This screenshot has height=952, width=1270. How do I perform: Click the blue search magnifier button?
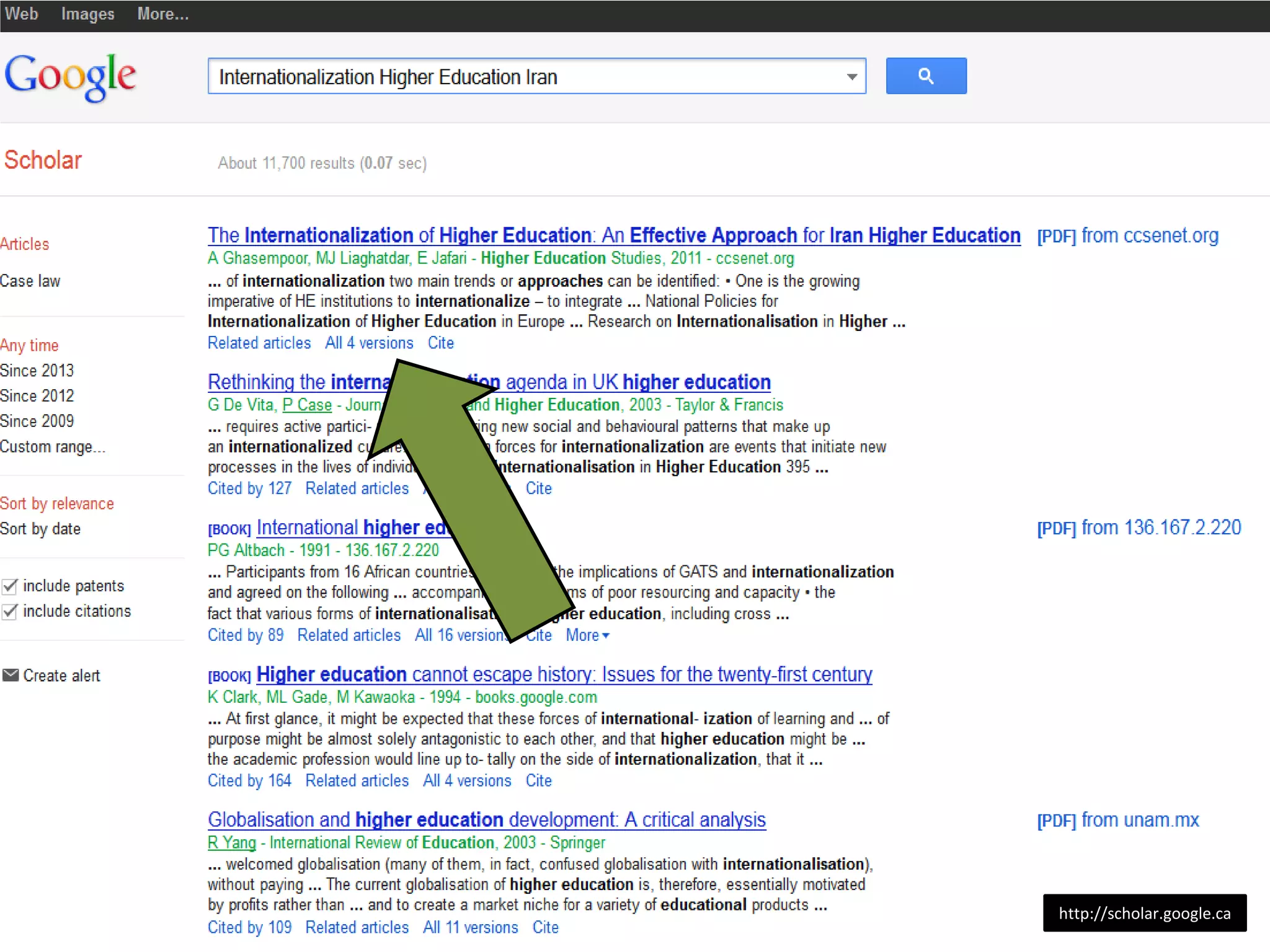click(x=926, y=76)
